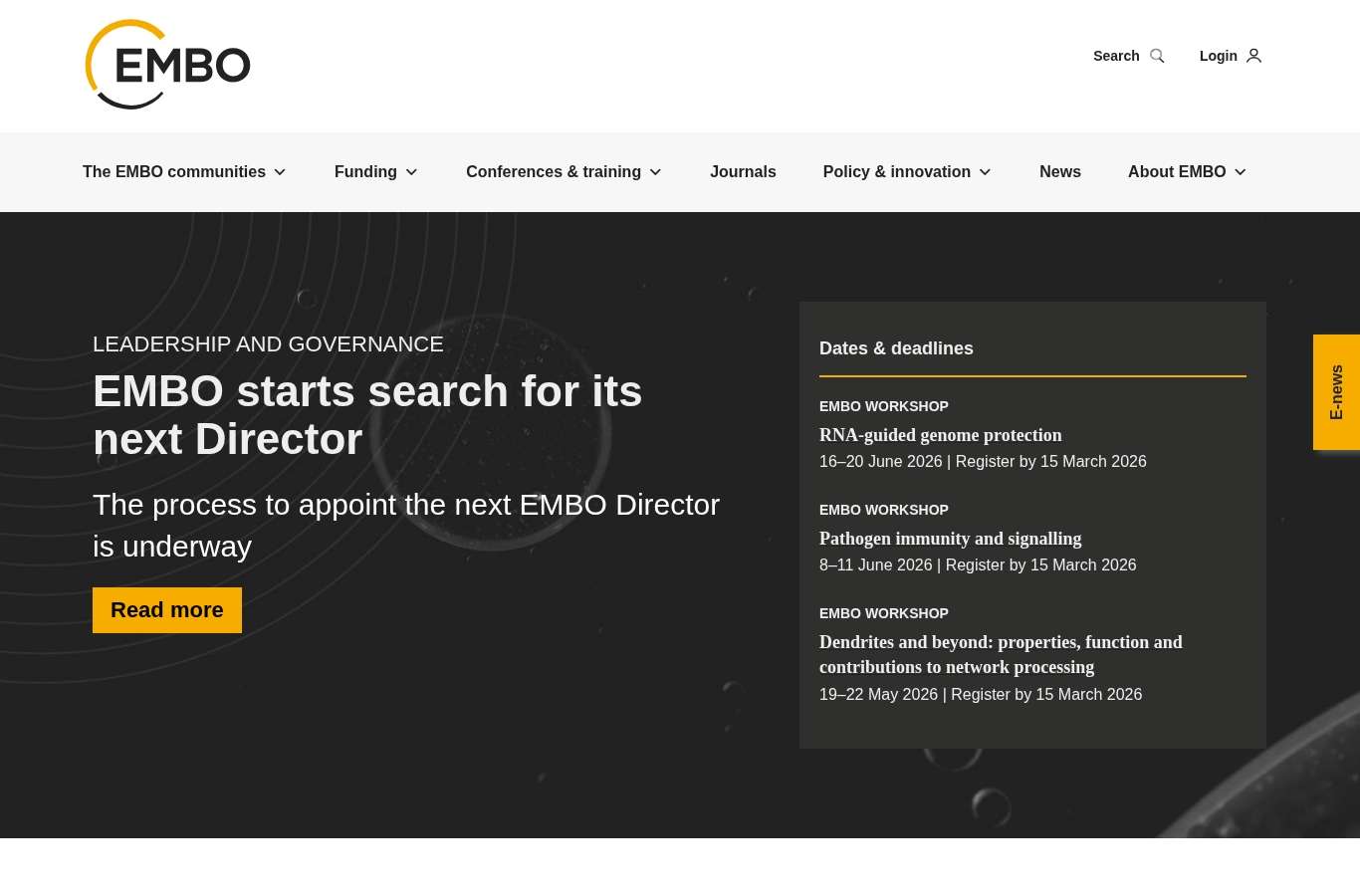Image resolution: width=1360 pixels, height=896 pixels.
Task: Click the EMBO logo
Action: (x=167, y=65)
